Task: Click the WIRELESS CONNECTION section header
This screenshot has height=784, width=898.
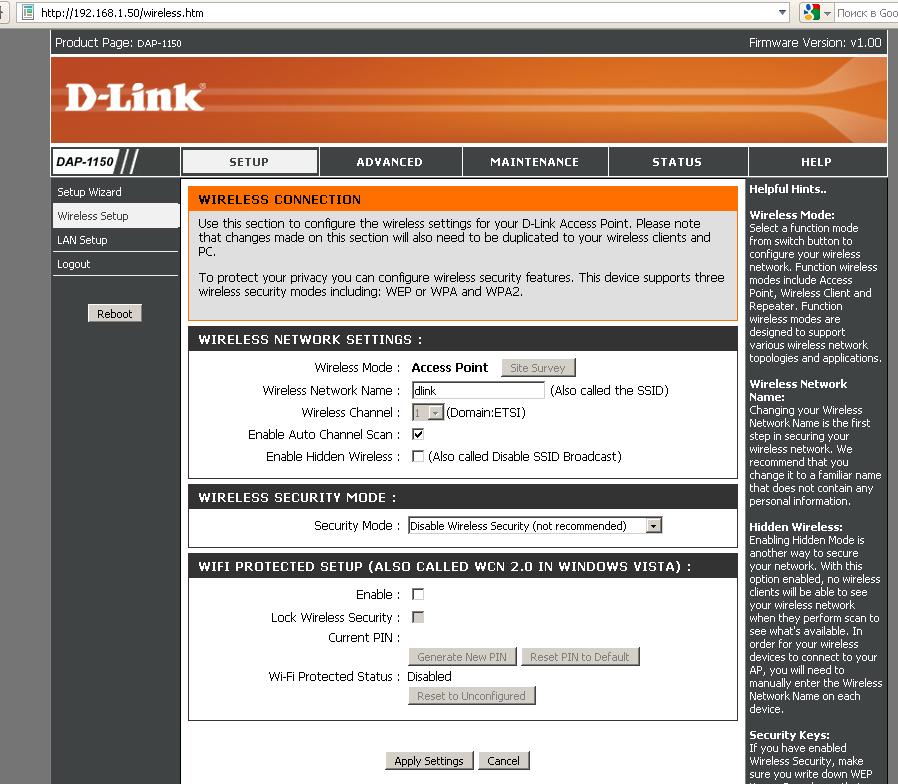Action: click(463, 199)
